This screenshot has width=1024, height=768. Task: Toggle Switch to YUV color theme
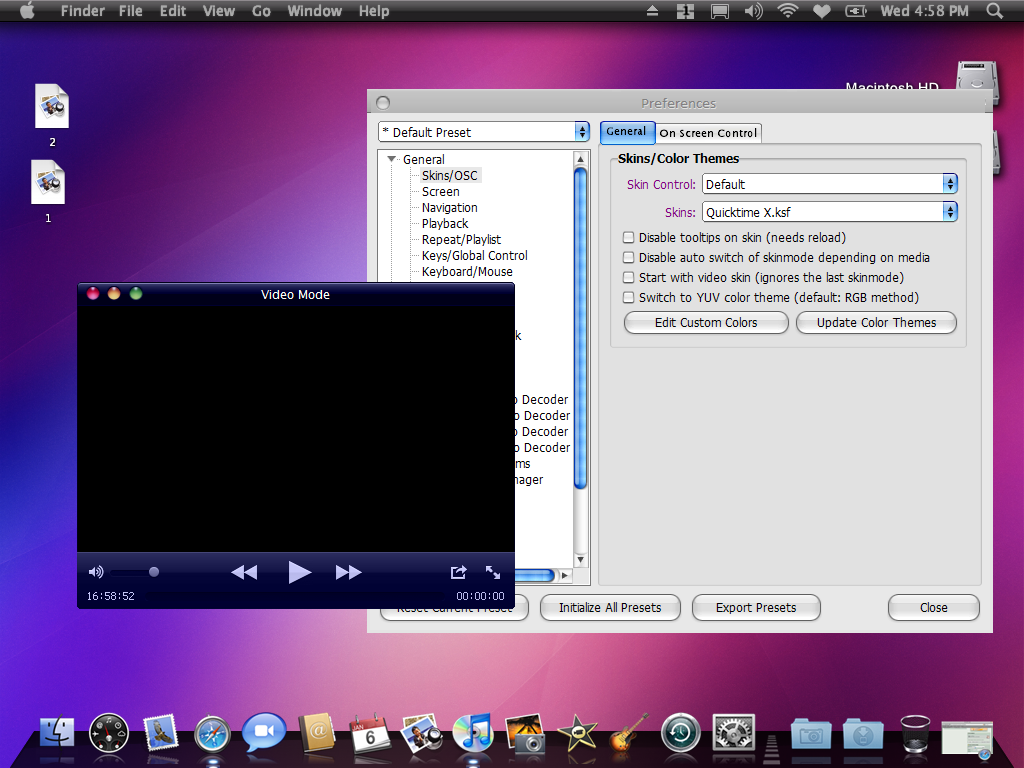pos(629,298)
